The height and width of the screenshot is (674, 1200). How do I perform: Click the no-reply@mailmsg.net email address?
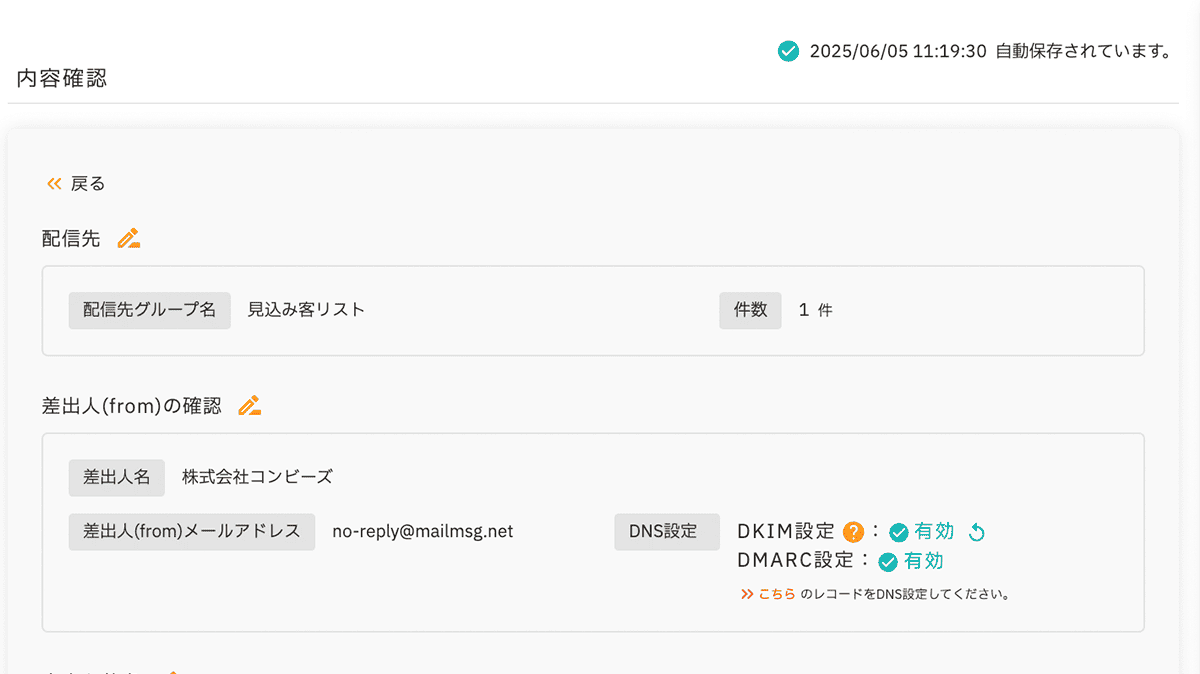coord(426,531)
